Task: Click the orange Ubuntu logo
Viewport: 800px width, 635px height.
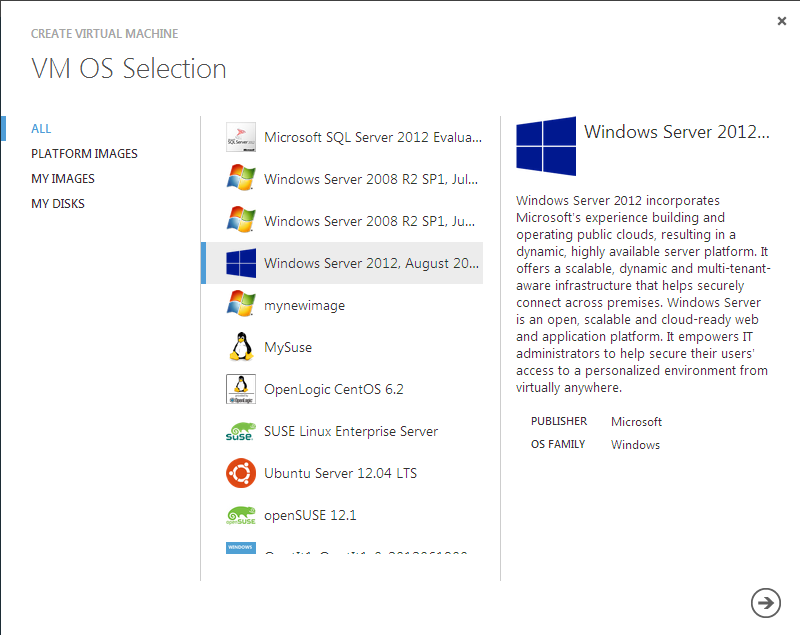Action: [241, 473]
